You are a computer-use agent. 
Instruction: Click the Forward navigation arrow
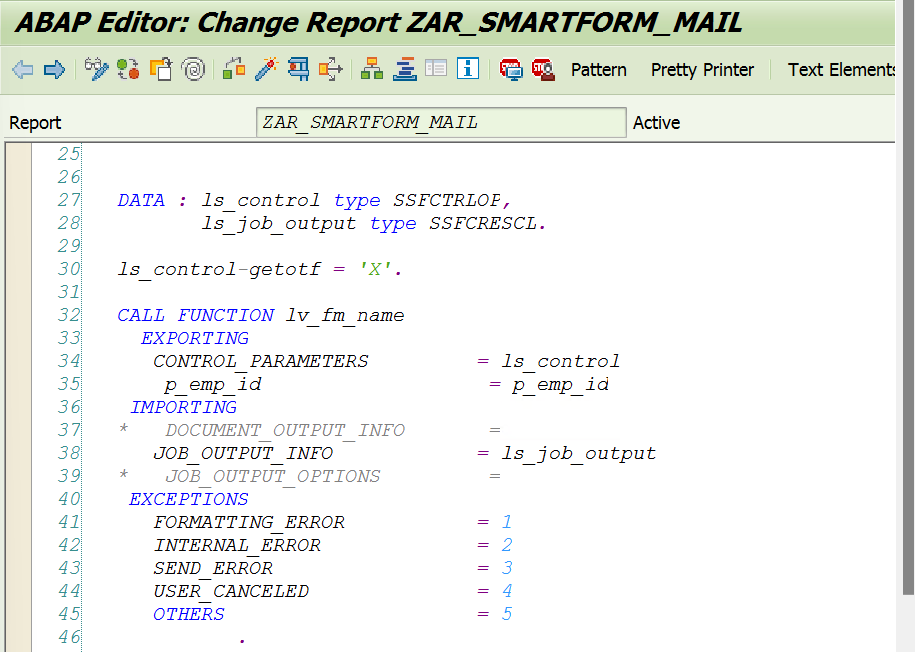[54, 70]
